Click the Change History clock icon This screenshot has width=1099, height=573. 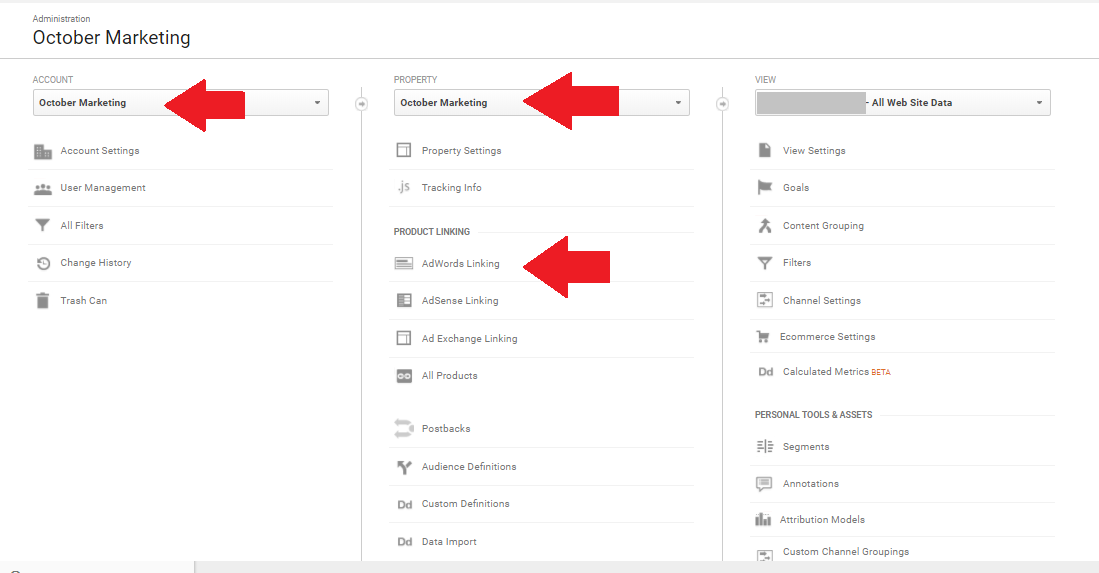point(43,263)
